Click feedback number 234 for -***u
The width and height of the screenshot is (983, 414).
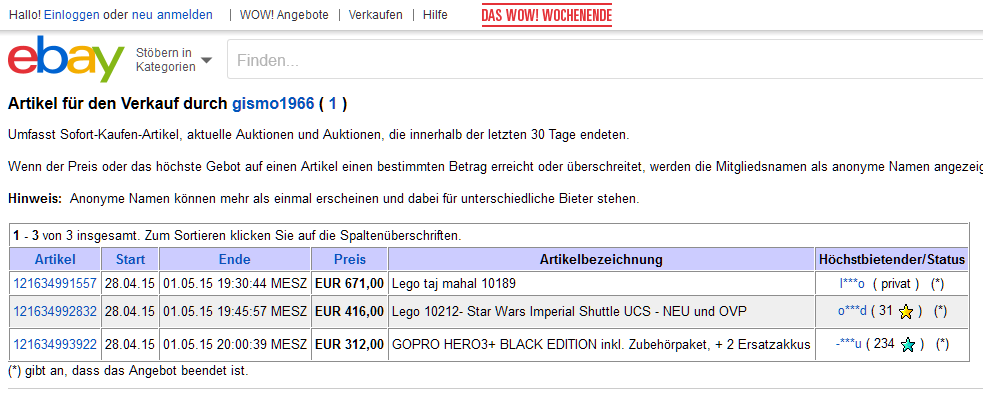click(x=885, y=344)
